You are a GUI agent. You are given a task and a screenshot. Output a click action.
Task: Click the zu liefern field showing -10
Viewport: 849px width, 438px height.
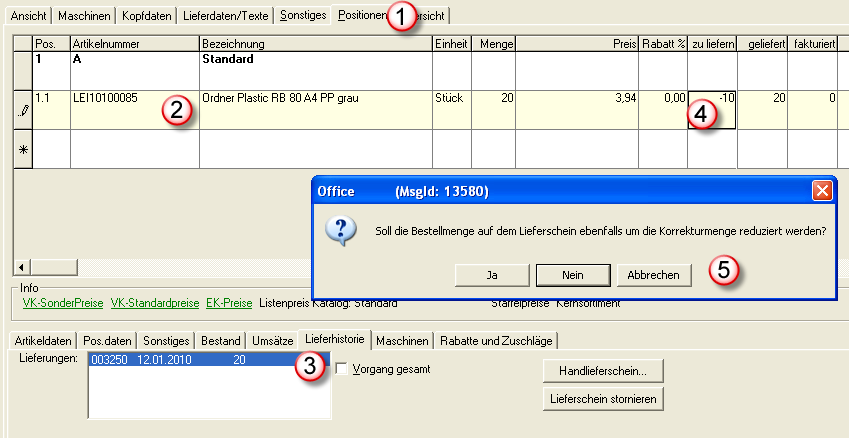pyautogui.click(x=712, y=110)
